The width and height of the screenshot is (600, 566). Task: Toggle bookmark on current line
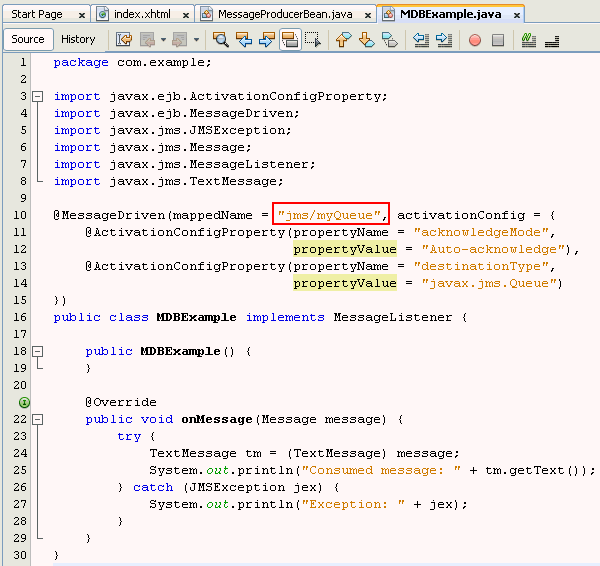tap(390, 40)
